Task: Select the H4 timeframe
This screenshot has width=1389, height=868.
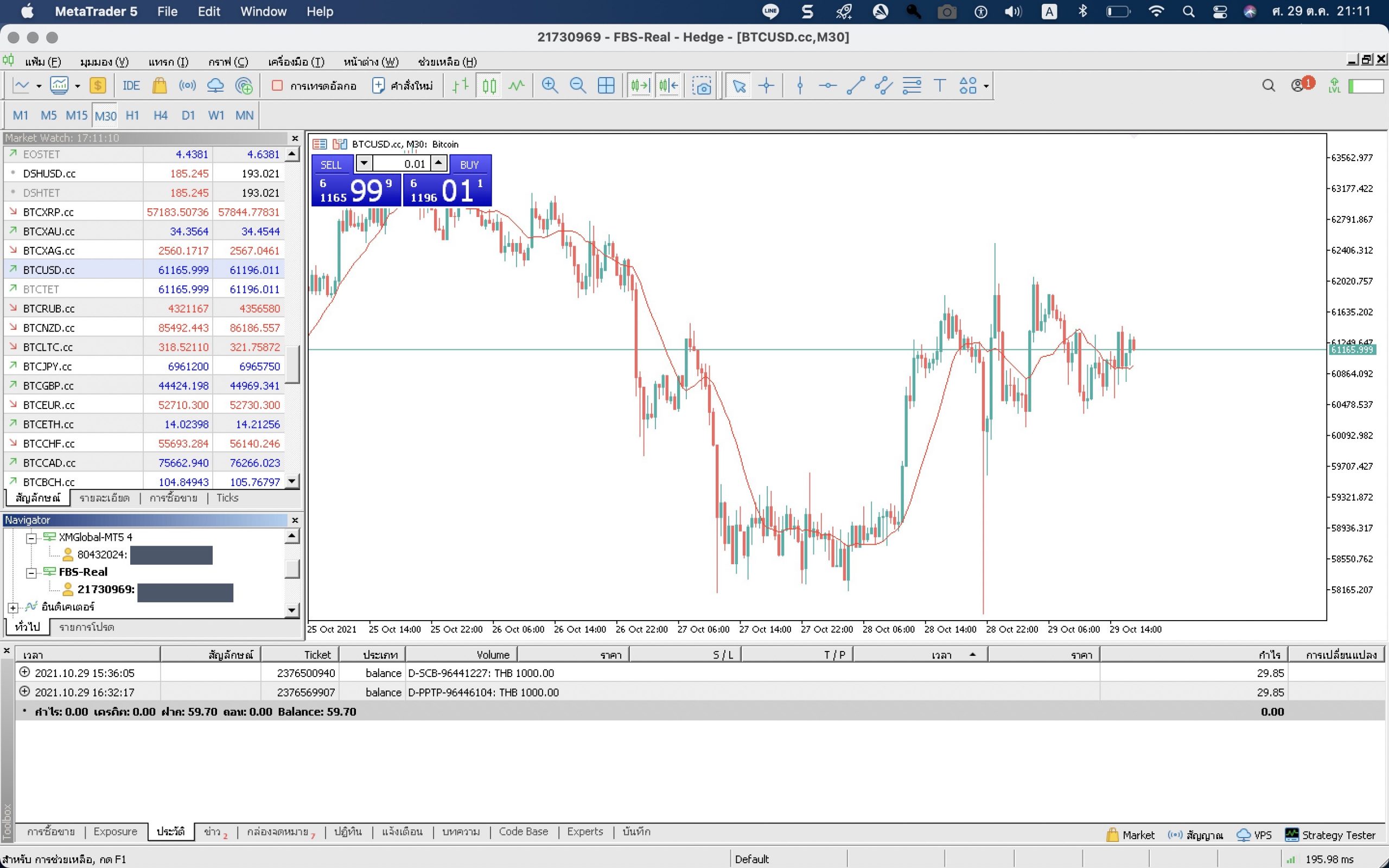Action: click(x=160, y=116)
